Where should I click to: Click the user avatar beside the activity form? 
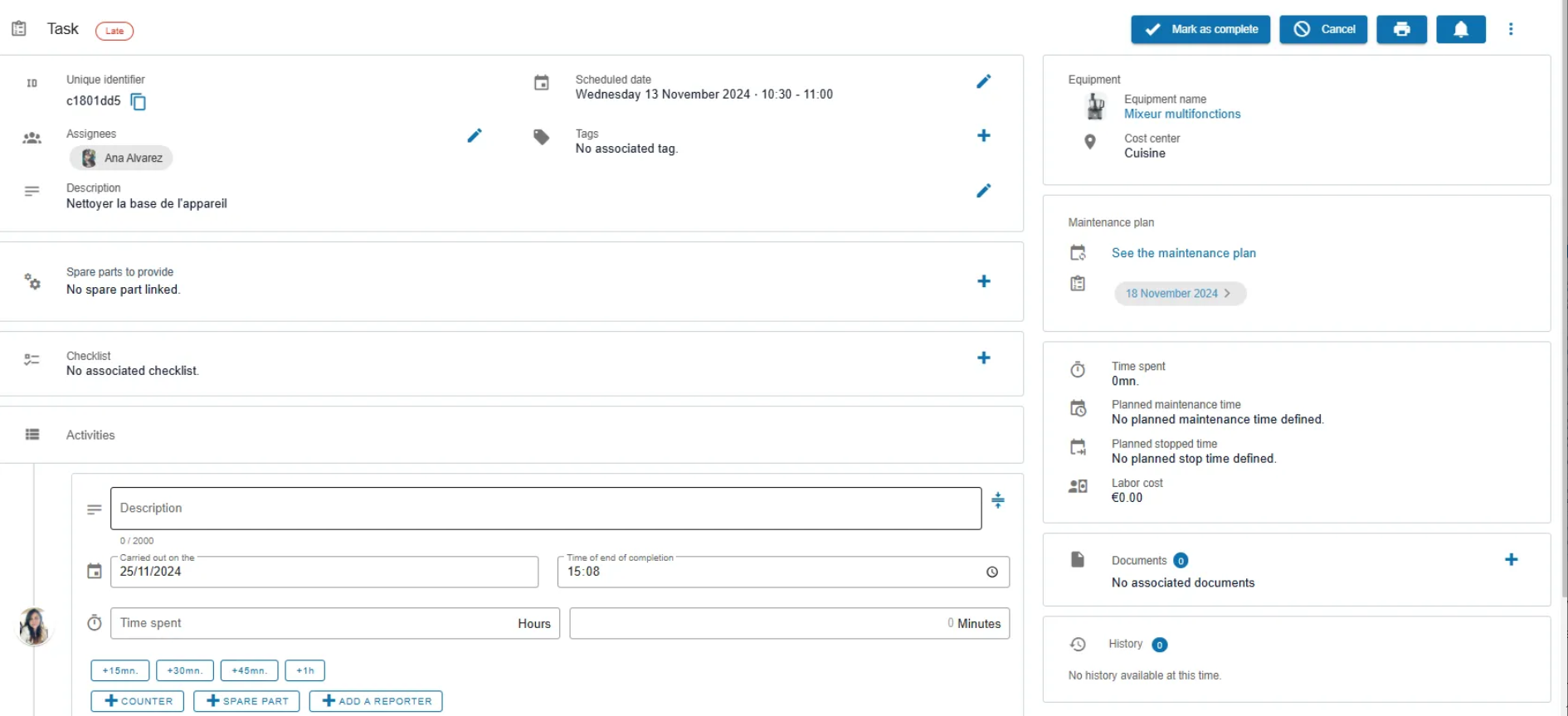coord(34,626)
